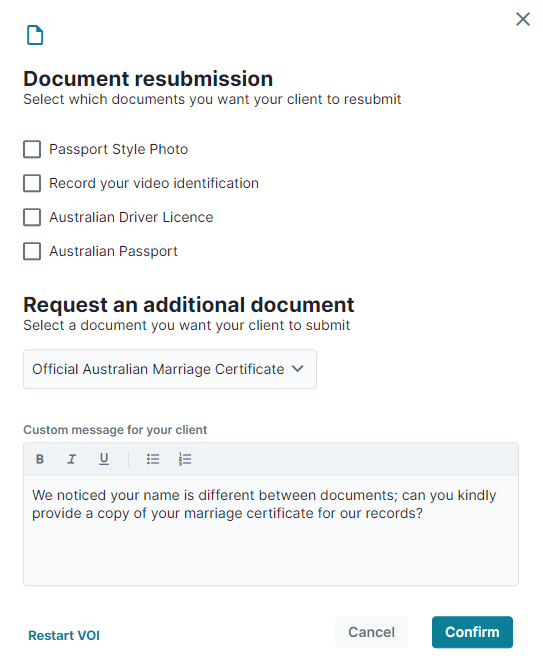The image size is (543, 656).
Task: Insert a bulleted list in message
Action: pyautogui.click(x=153, y=459)
